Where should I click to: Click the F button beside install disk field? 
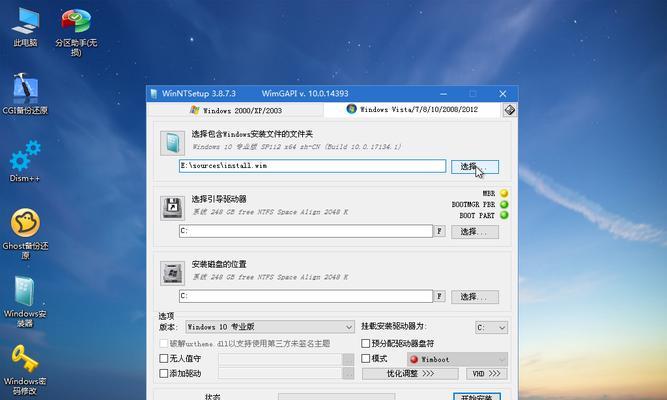(x=439, y=296)
